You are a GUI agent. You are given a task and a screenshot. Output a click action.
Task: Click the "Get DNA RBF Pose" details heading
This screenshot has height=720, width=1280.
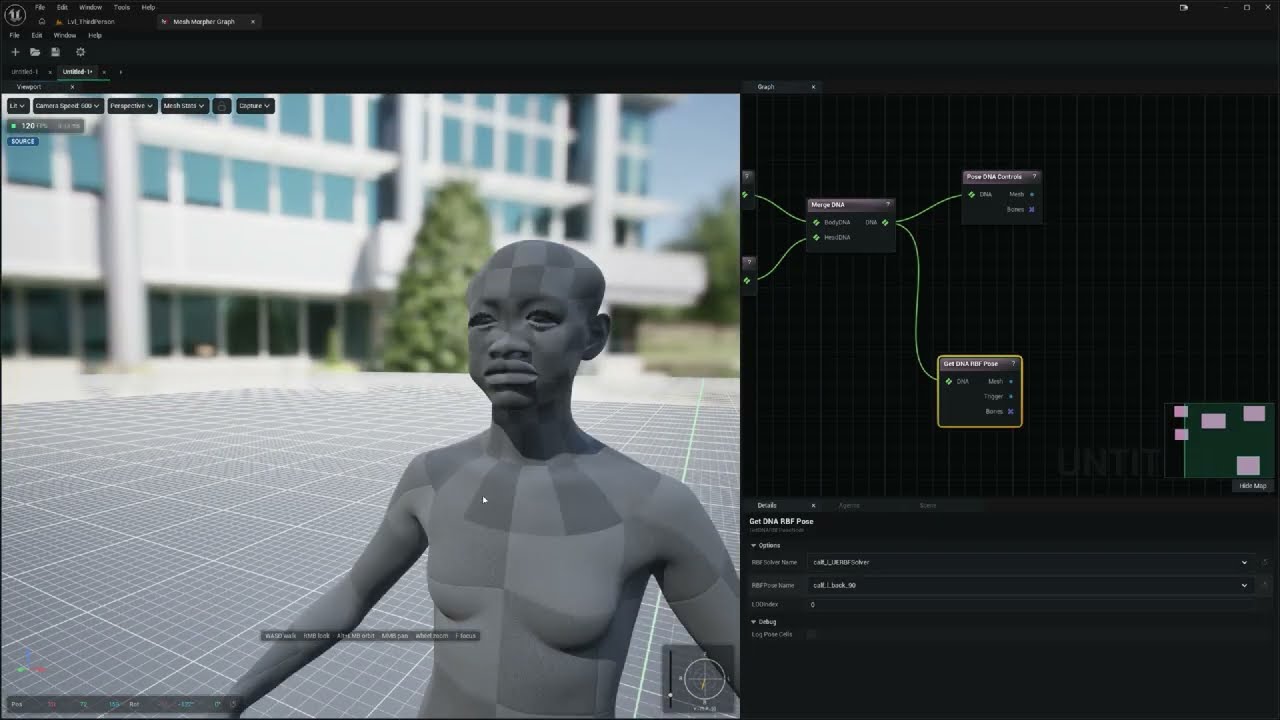point(781,521)
